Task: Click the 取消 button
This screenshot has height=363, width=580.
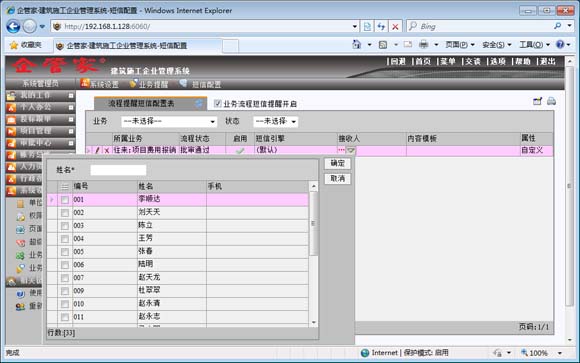Action: tap(337, 179)
